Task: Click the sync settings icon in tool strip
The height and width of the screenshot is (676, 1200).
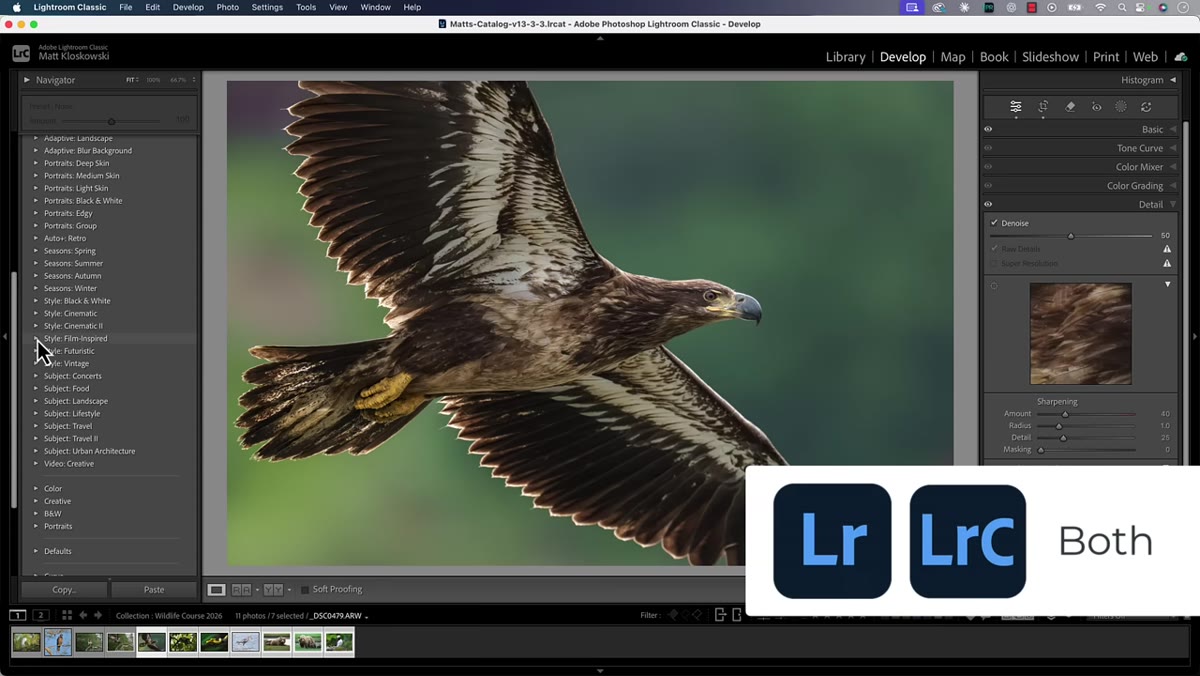Action: tap(1146, 107)
